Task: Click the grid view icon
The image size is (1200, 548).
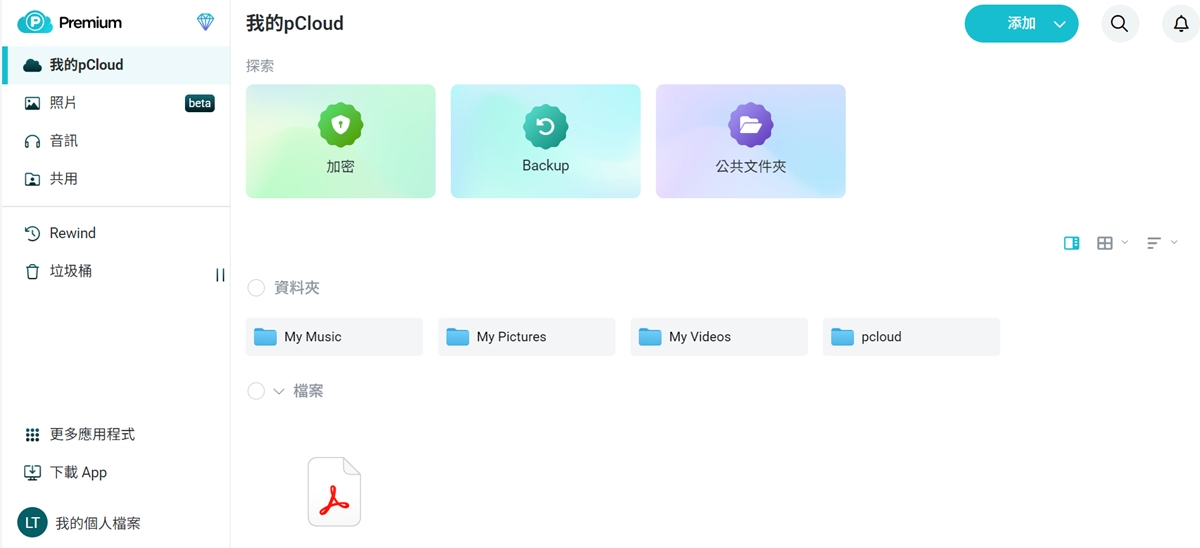Action: tap(1105, 243)
